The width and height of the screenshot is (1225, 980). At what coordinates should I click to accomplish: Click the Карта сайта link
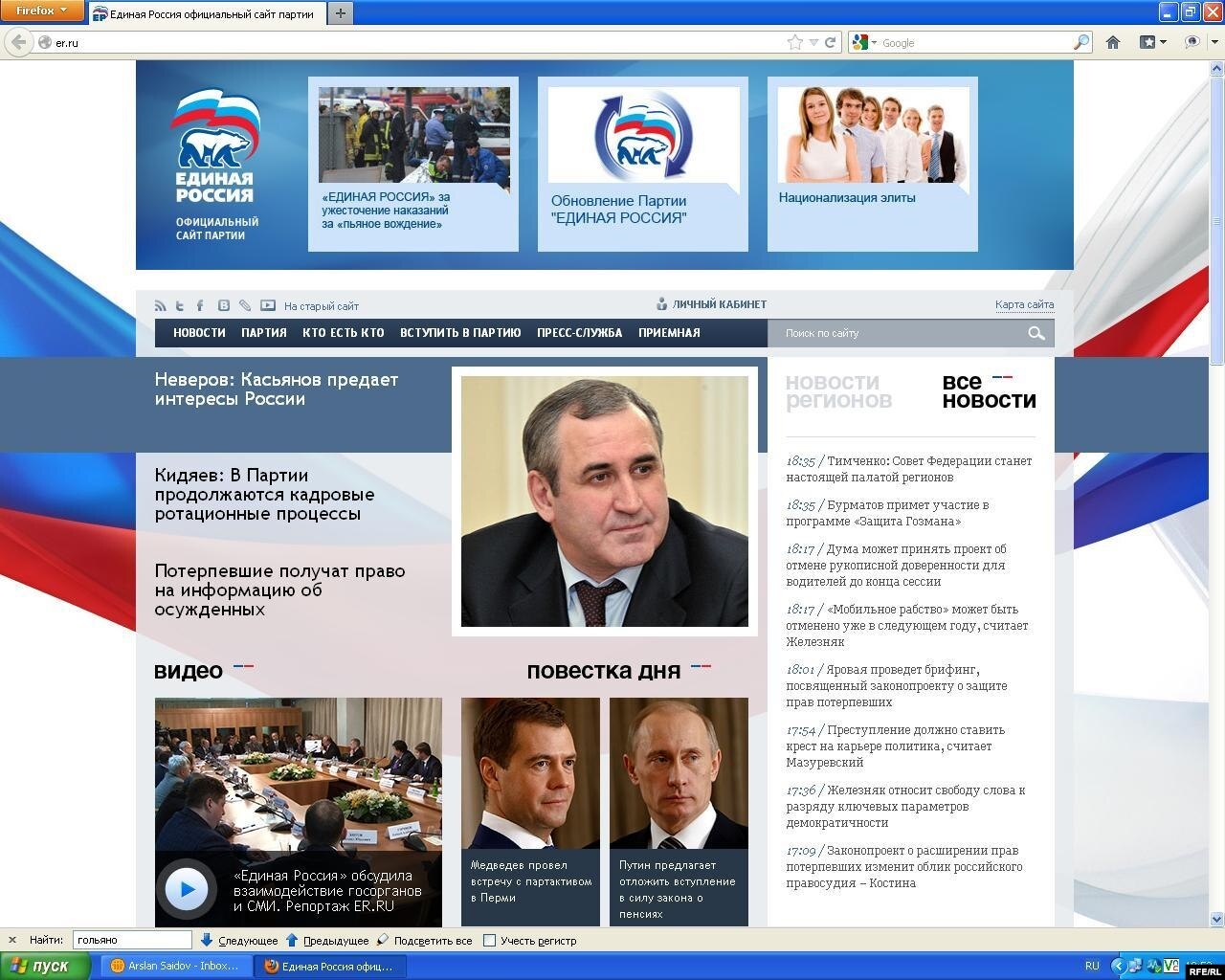click(x=1024, y=304)
